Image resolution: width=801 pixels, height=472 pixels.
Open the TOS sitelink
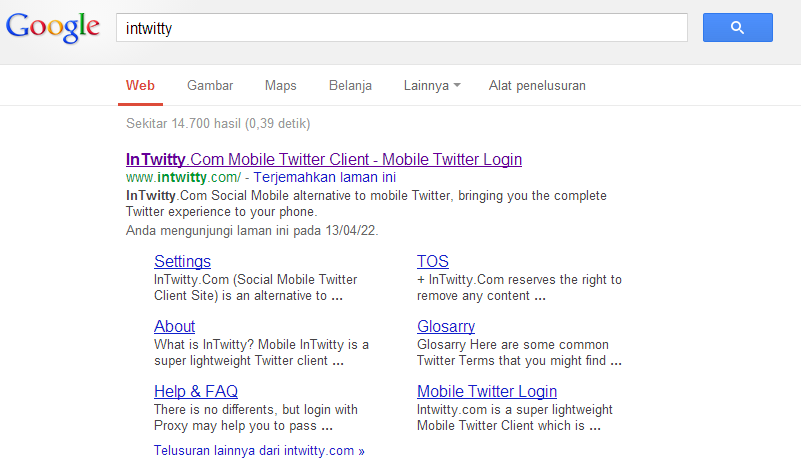coord(433,262)
